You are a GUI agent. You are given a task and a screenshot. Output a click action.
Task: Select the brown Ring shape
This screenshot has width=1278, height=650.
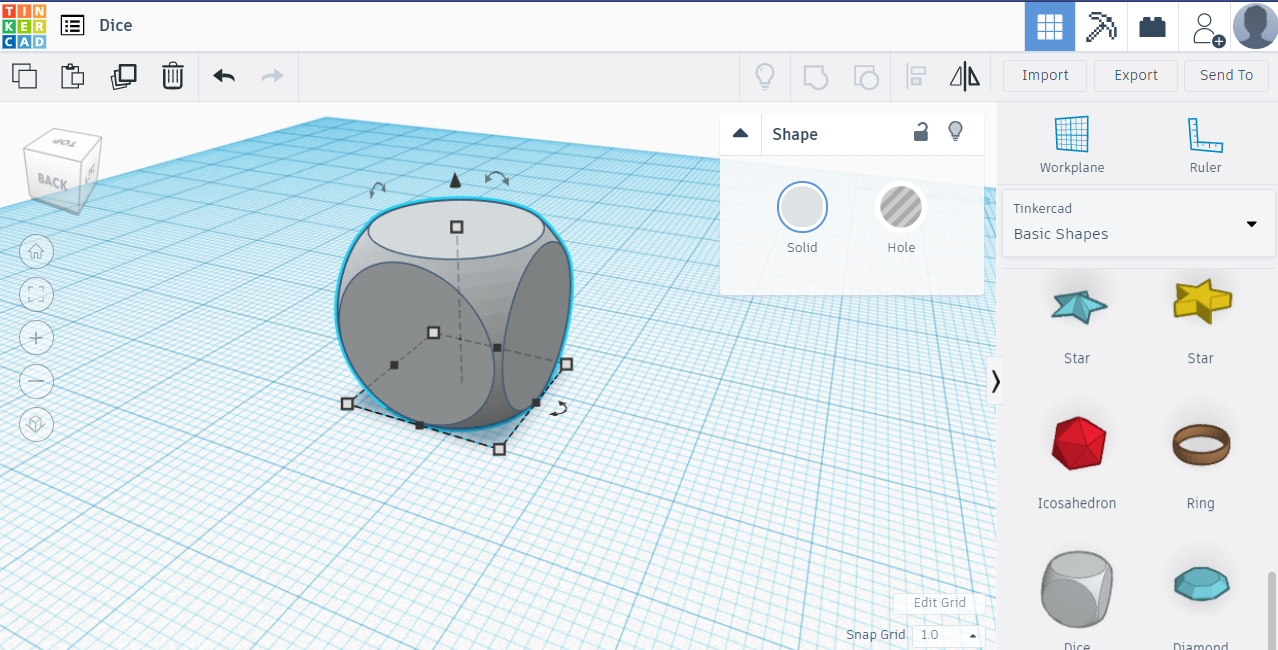(1201, 445)
